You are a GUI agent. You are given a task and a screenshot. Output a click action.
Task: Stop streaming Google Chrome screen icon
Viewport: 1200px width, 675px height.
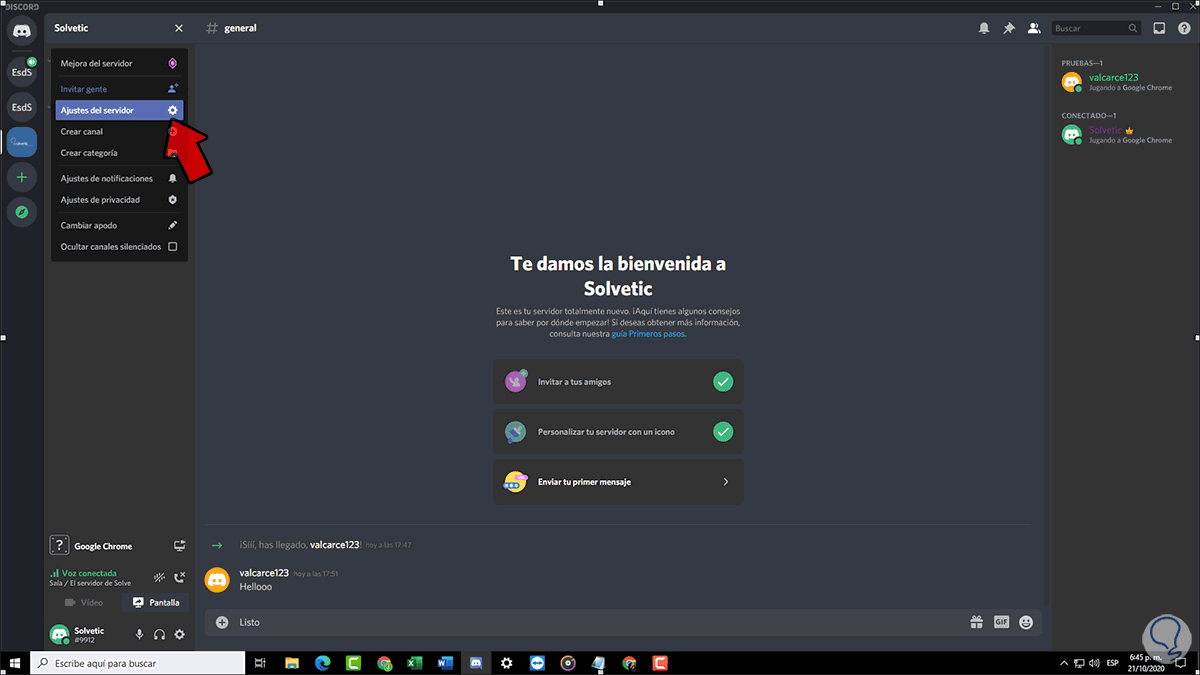tap(179, 546)
